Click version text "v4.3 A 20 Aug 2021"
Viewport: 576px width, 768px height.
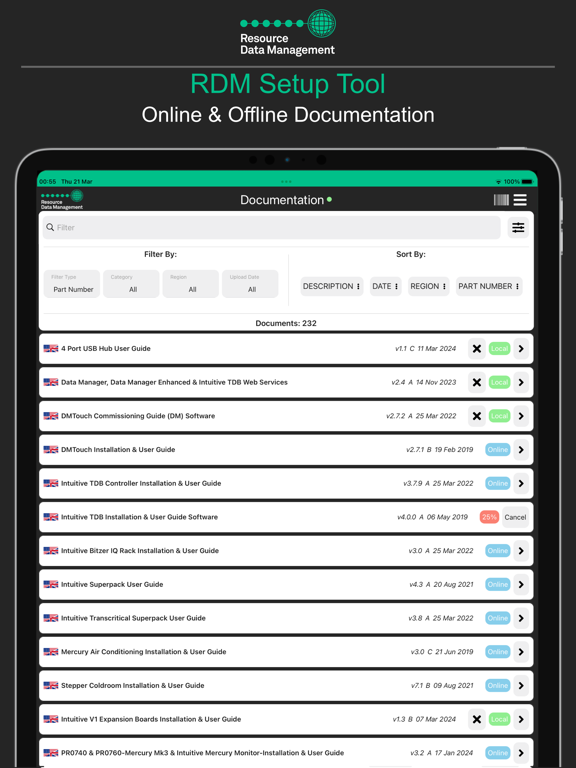click(x=441, y=584)
